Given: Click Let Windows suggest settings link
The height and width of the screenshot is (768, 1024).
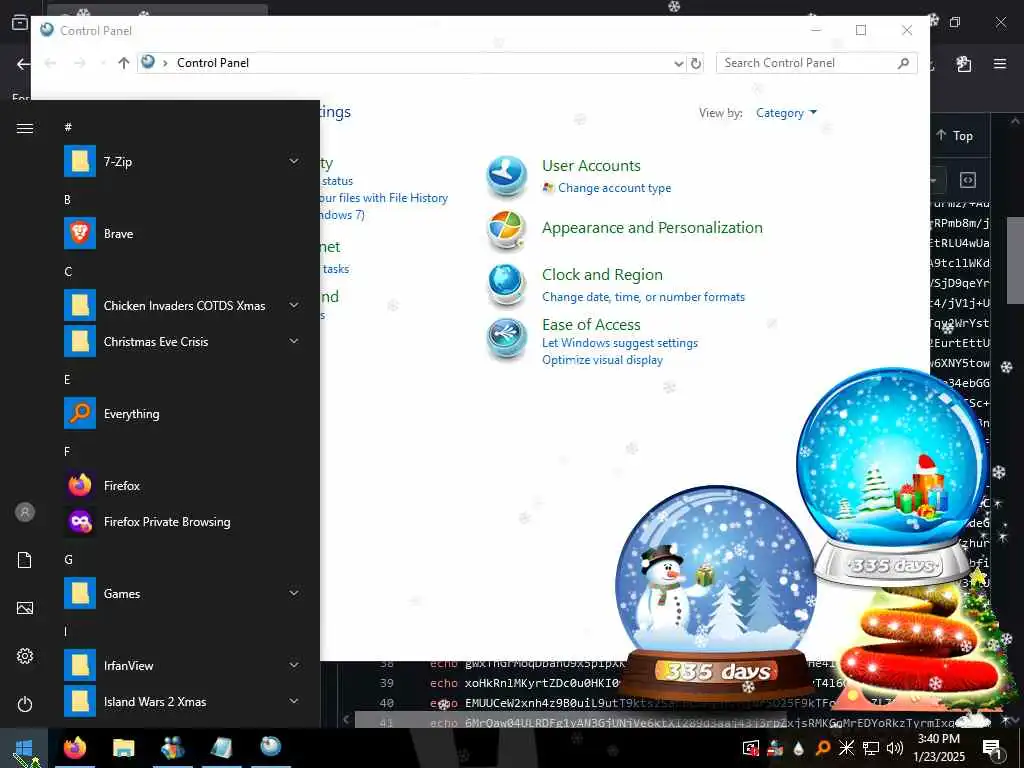Looking at the screenshot, I should (620, 343).
